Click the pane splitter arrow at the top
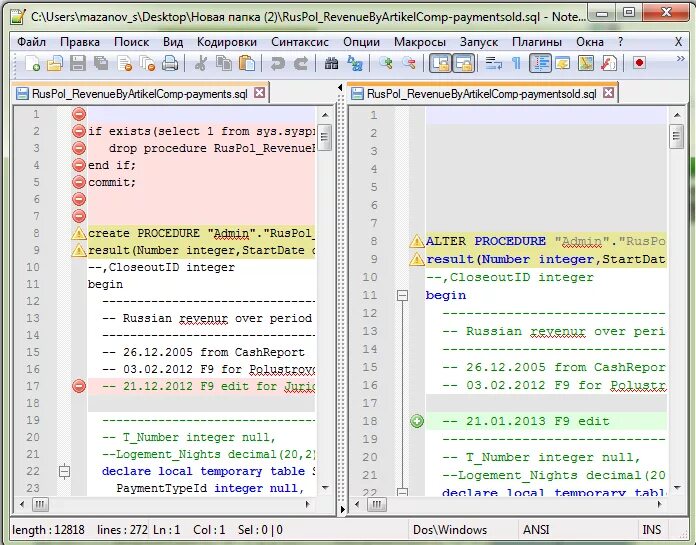 [340, 87]
